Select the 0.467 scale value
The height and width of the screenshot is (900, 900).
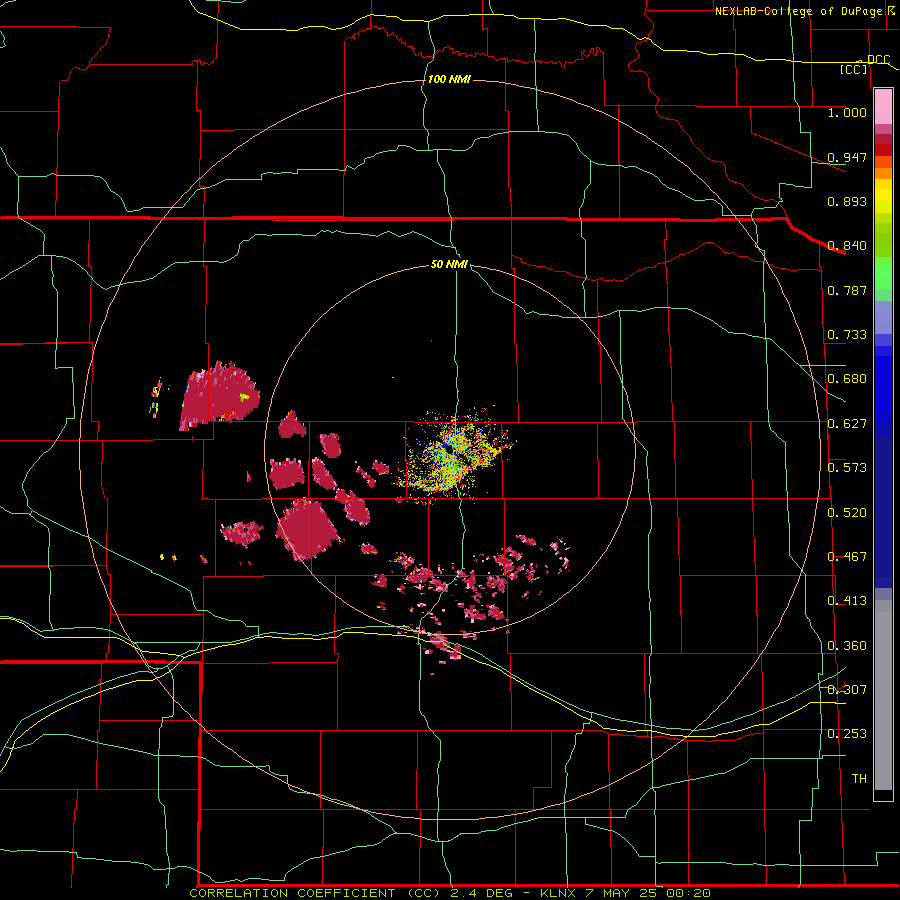click(847, 556)
